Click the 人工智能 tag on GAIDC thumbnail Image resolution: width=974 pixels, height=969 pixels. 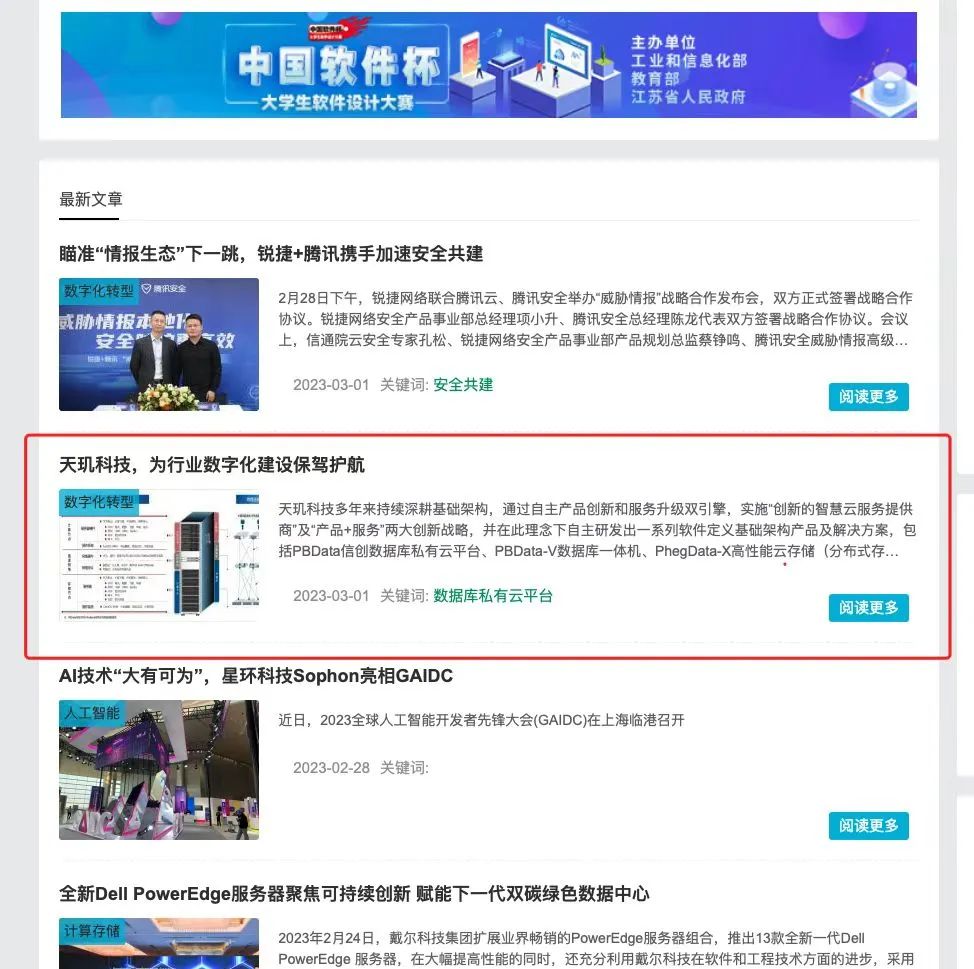(x=91, y=712)
